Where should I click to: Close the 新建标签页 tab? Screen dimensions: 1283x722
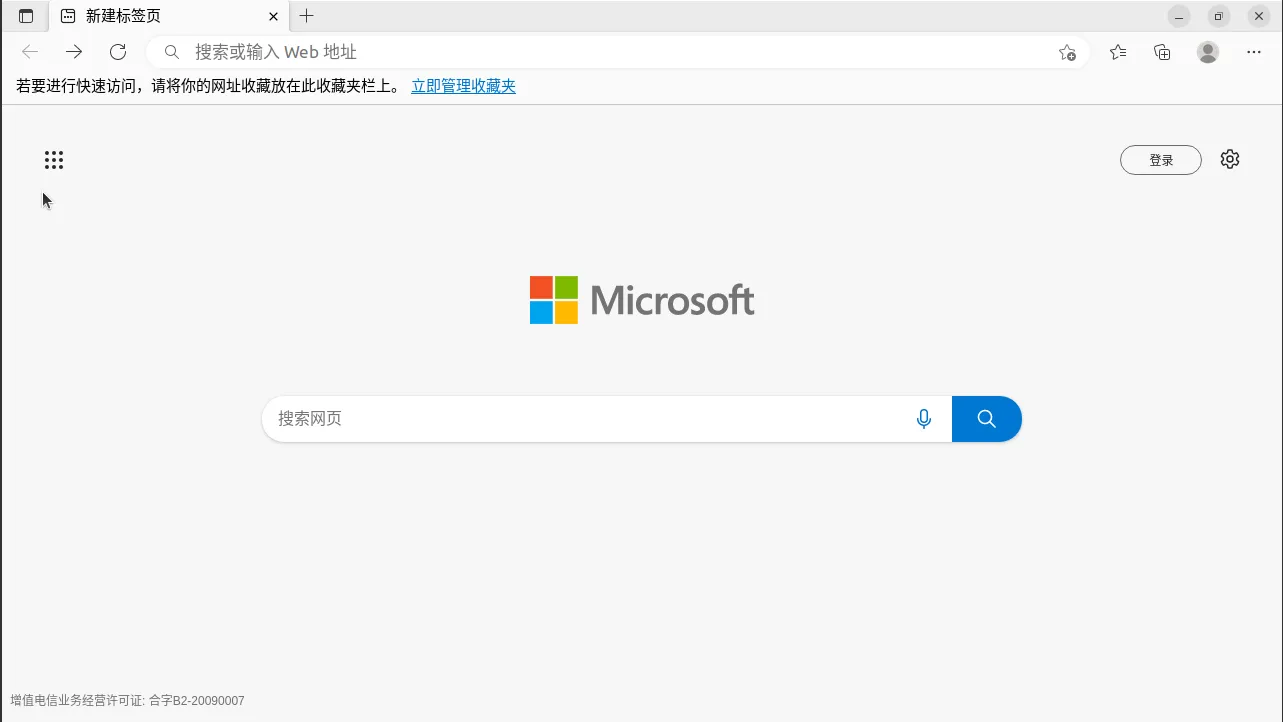(273, 16)
